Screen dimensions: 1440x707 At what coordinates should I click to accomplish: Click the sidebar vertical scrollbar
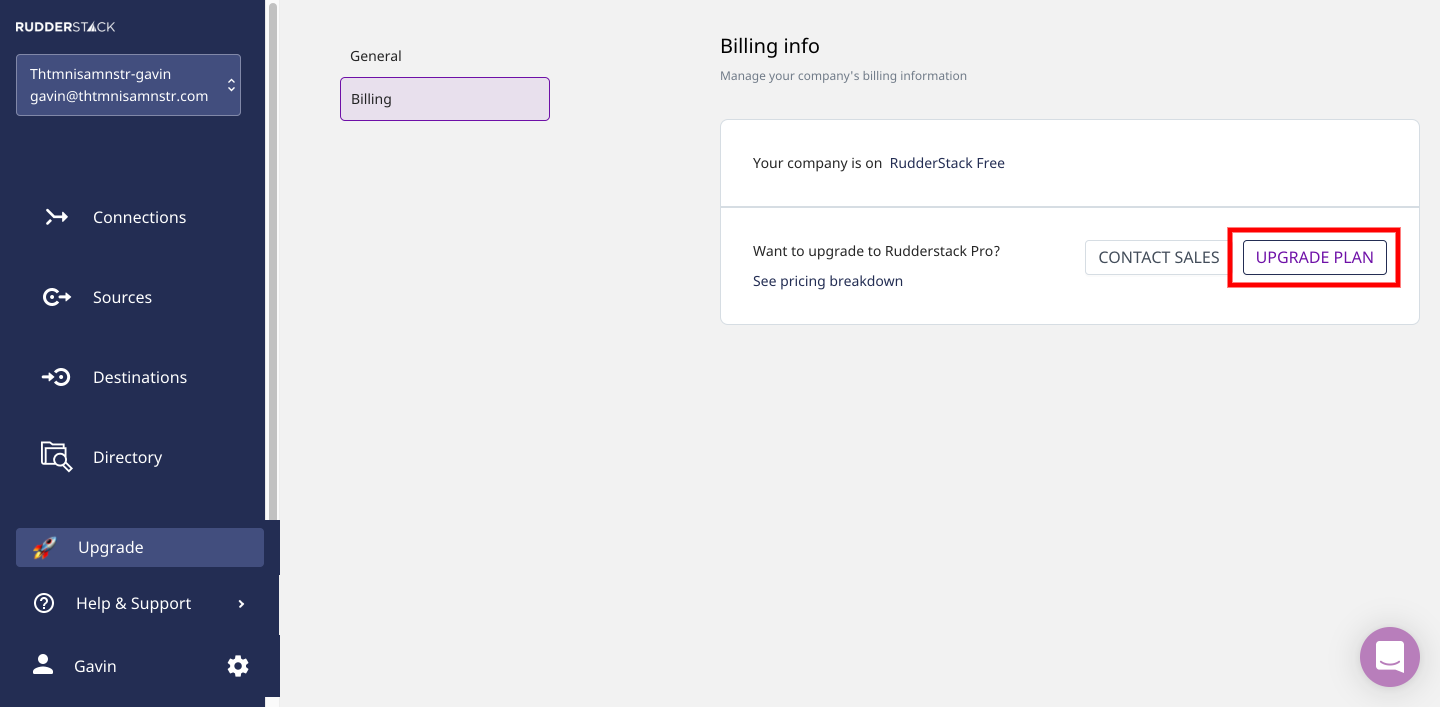pyautogui.click(x=272, y=260)
